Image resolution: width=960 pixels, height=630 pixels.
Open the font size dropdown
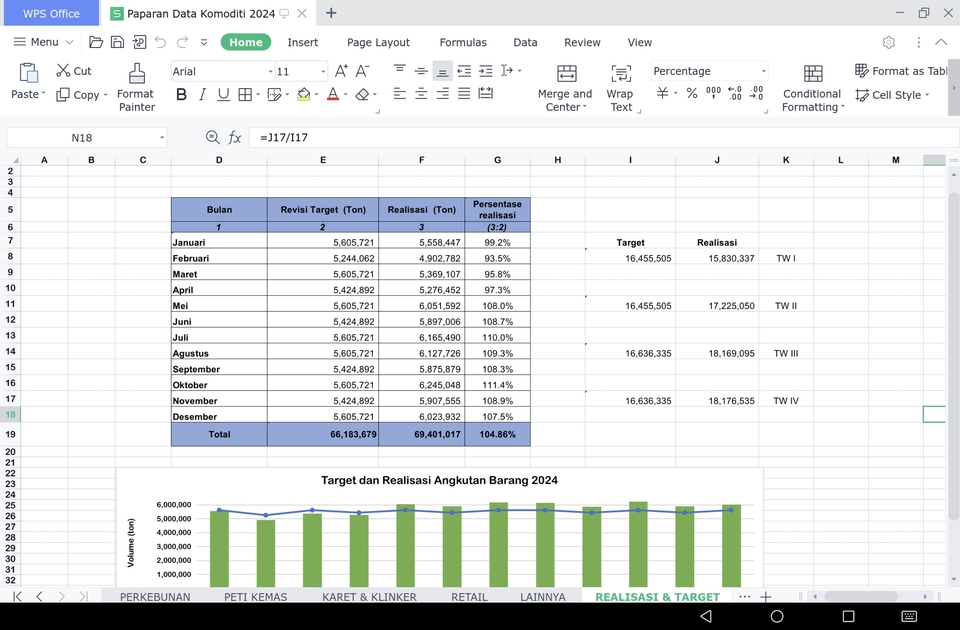[x=322, y=71]
